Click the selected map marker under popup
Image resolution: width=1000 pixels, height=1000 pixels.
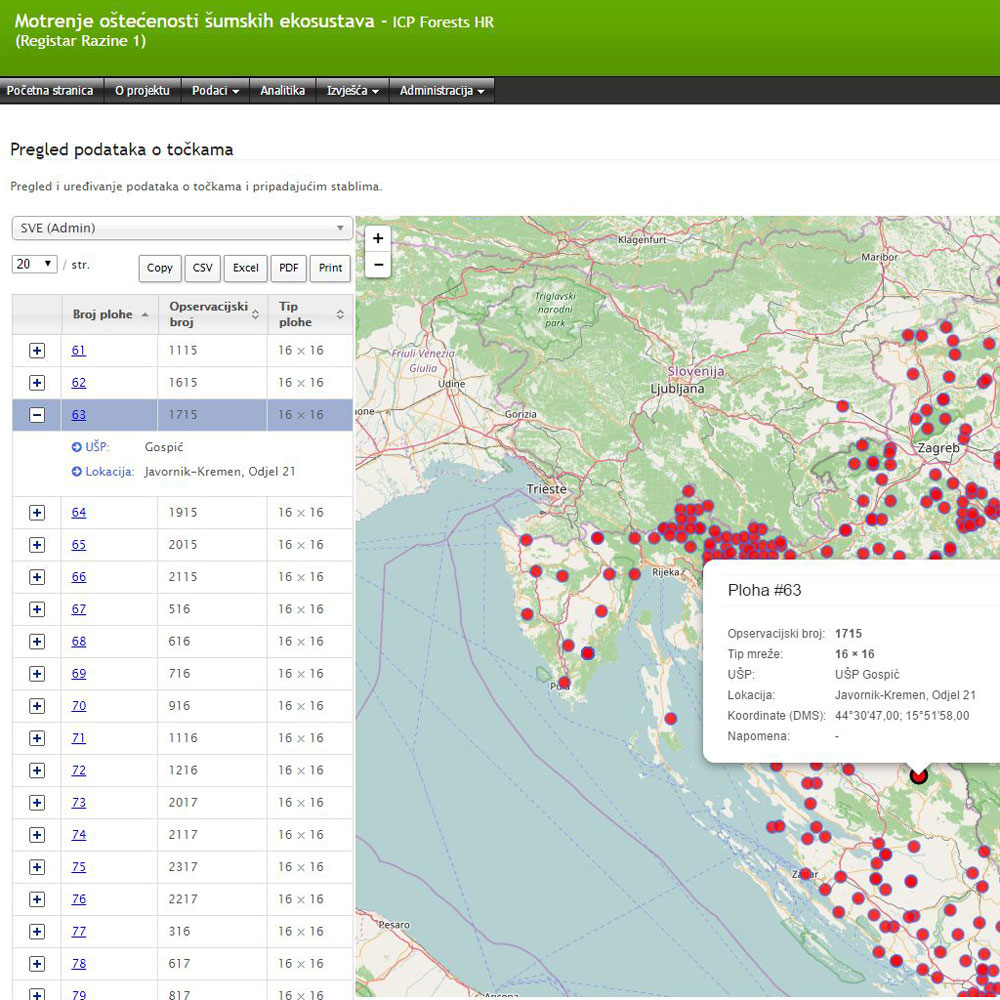click(919, 775)
